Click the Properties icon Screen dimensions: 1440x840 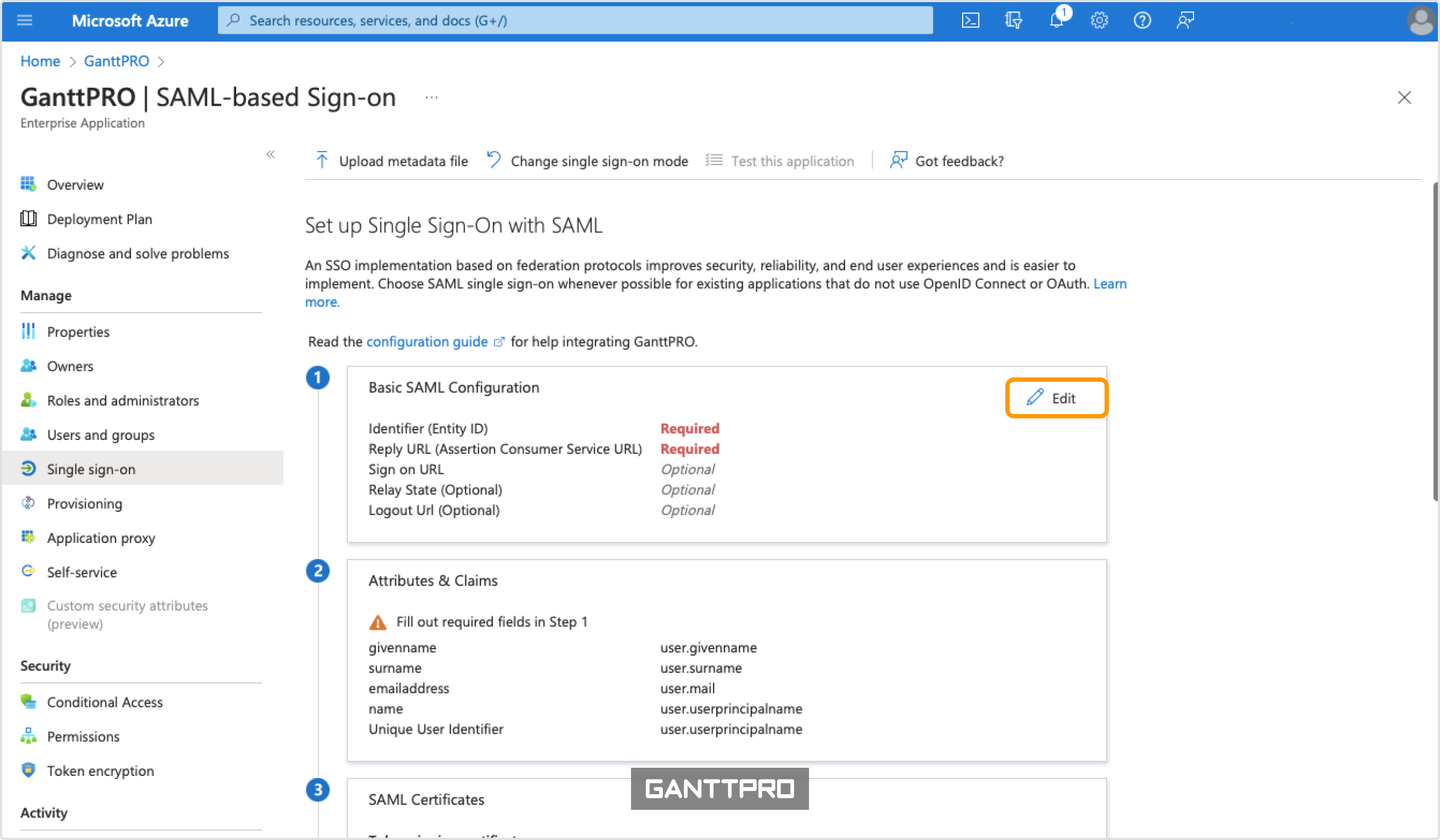(28, 332)
